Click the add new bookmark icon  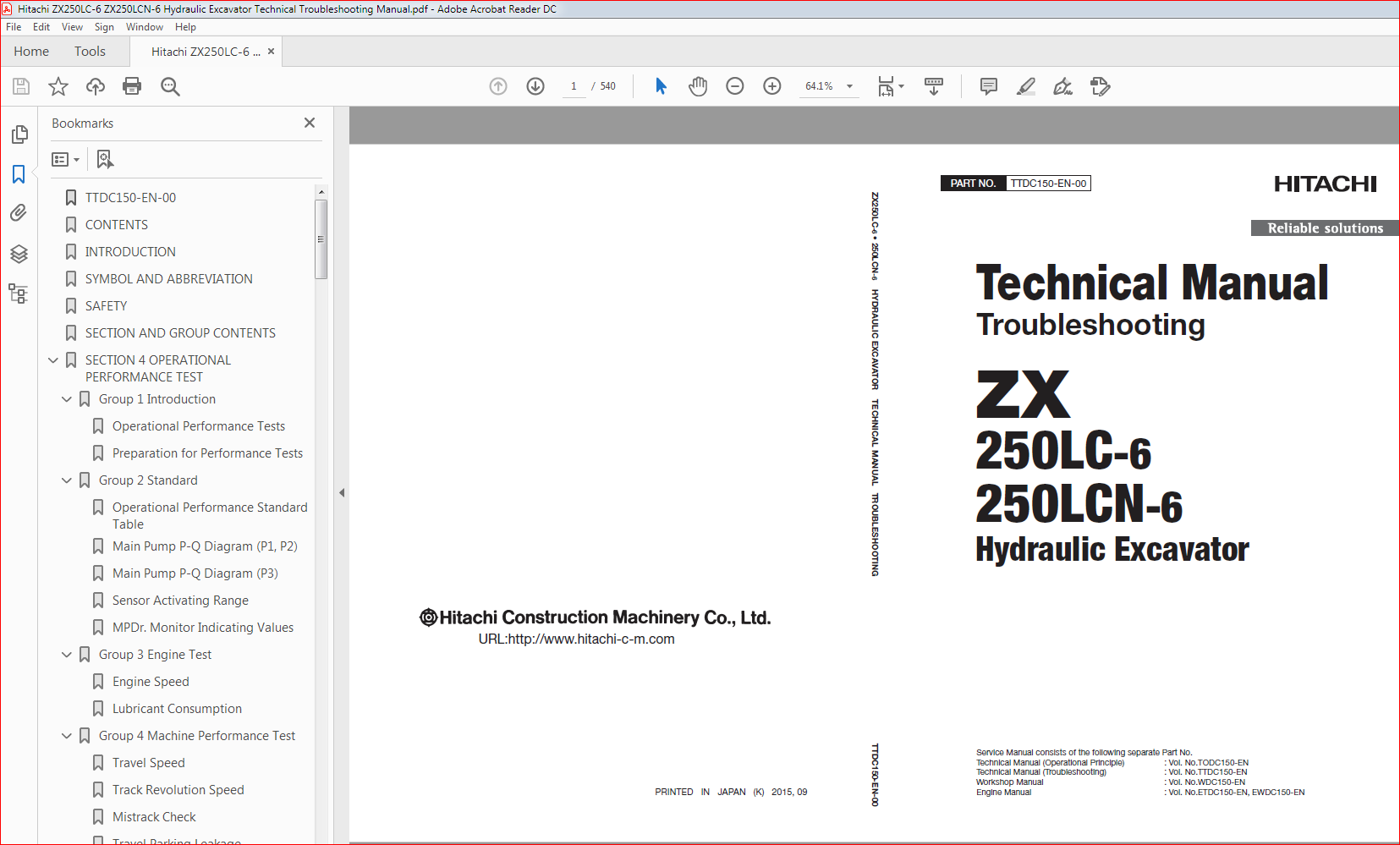pos(105,159)
